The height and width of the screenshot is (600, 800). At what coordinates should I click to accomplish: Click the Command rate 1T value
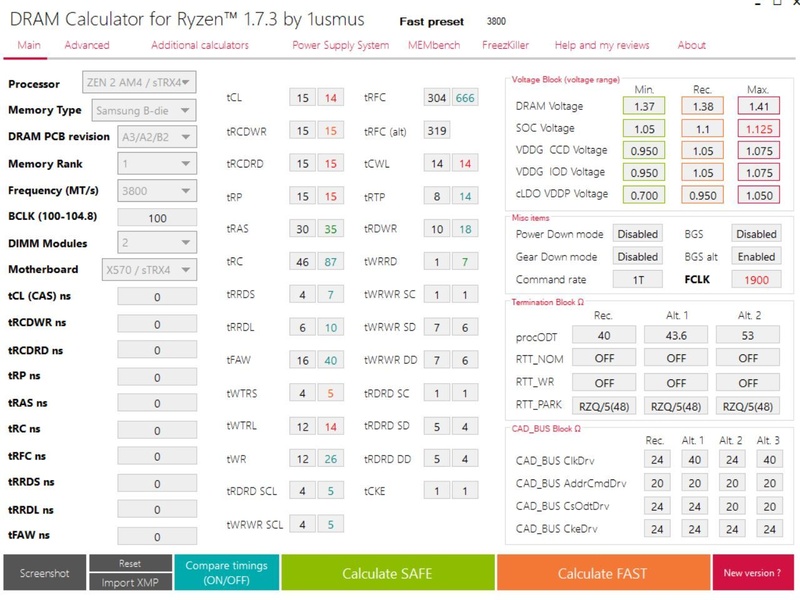638,280
